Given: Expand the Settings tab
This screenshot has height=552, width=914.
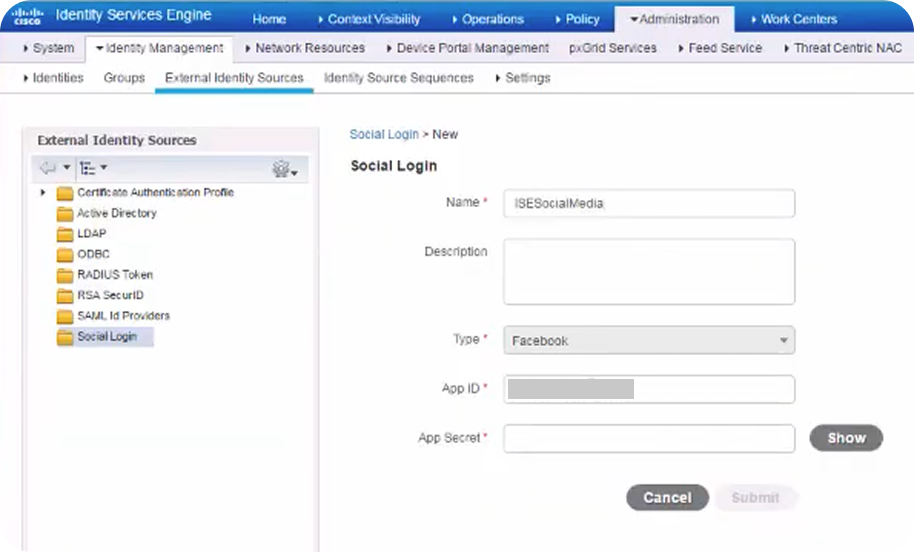Looking at the screenshot, I should point(523,78).
